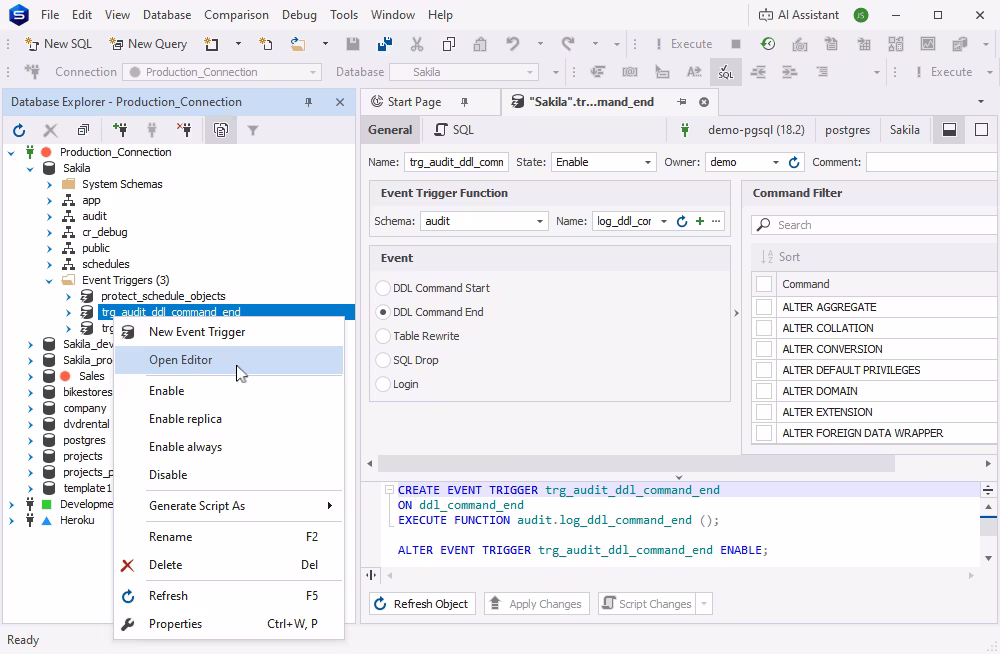The width and height of the screenshot is (1000, 654).
Task: Click the Sort button in Command Filter
Action: click(781, 257)
